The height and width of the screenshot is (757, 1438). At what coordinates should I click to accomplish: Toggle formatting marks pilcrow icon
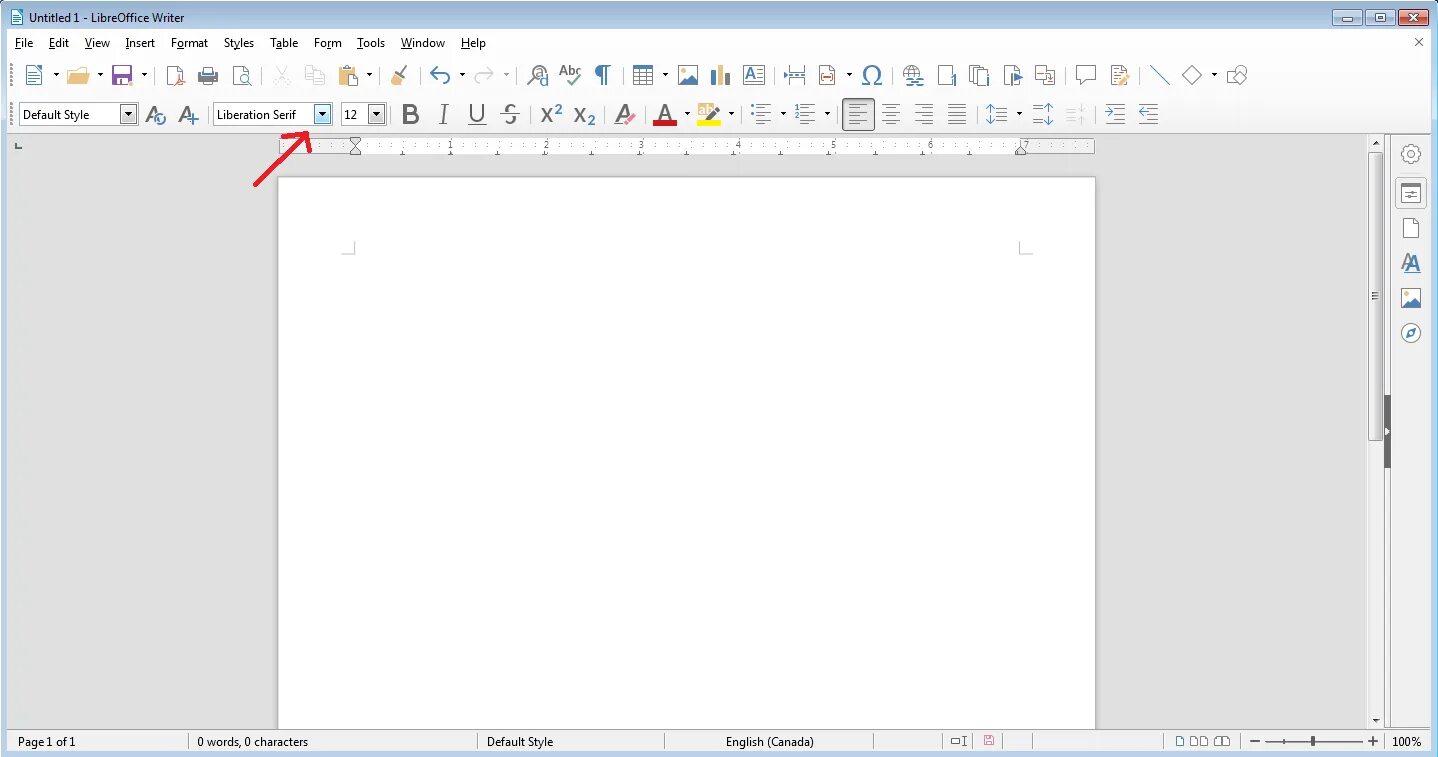pyautogui.click(x=602, y=75)
